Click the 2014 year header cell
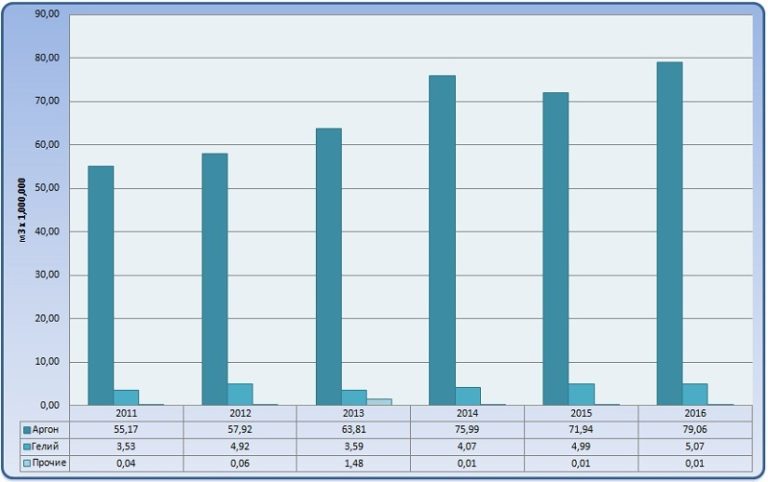The height and width of the screenshot is (482, 768). [467, 413]
